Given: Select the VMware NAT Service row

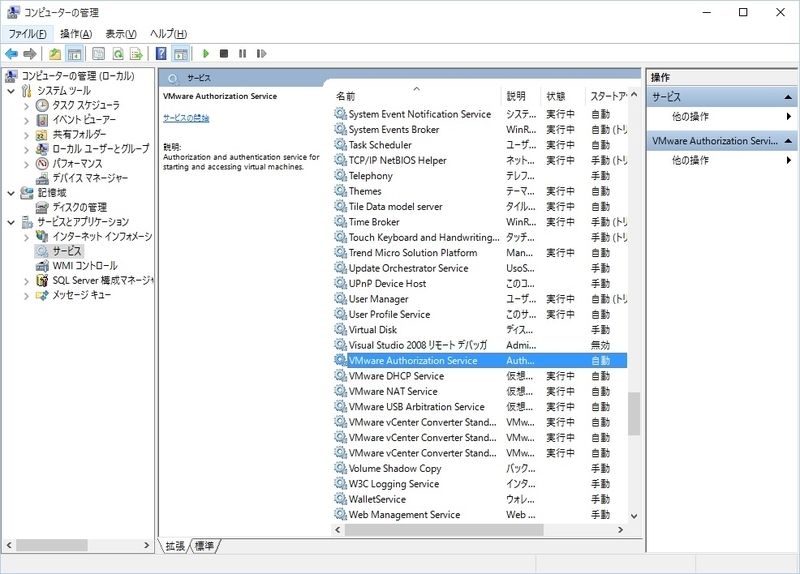Looking at the screenshot, I should tap(480, 391).
